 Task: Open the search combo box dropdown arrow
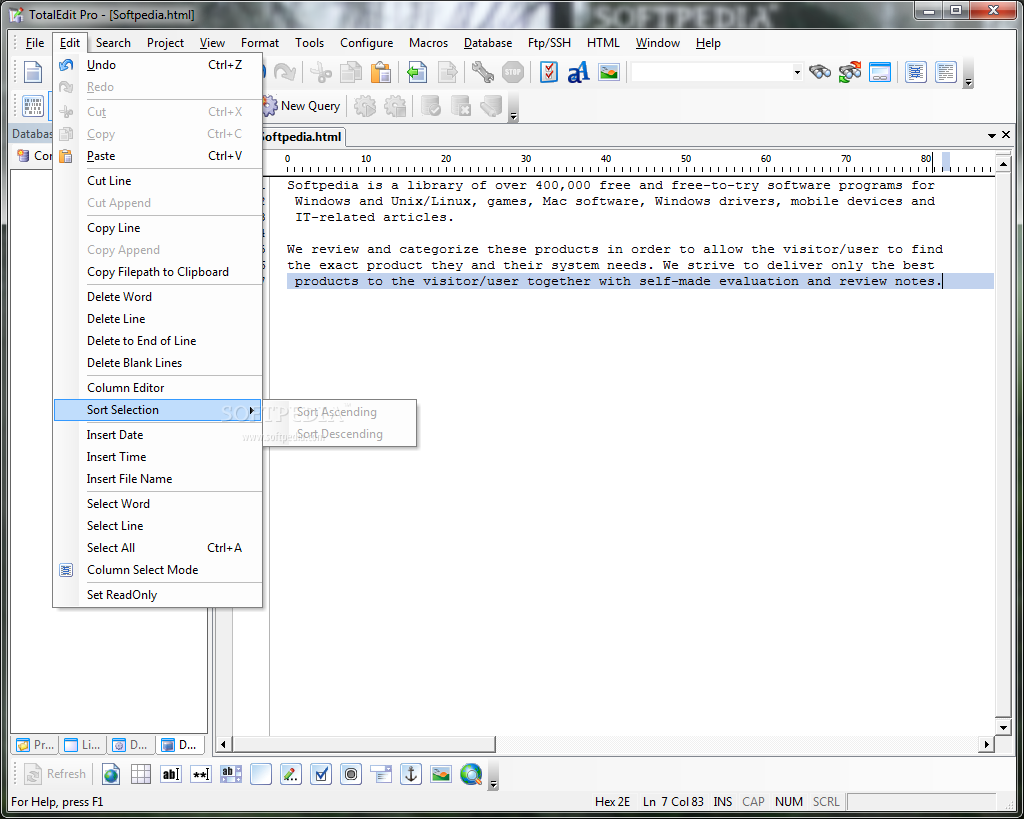[797, 72]
